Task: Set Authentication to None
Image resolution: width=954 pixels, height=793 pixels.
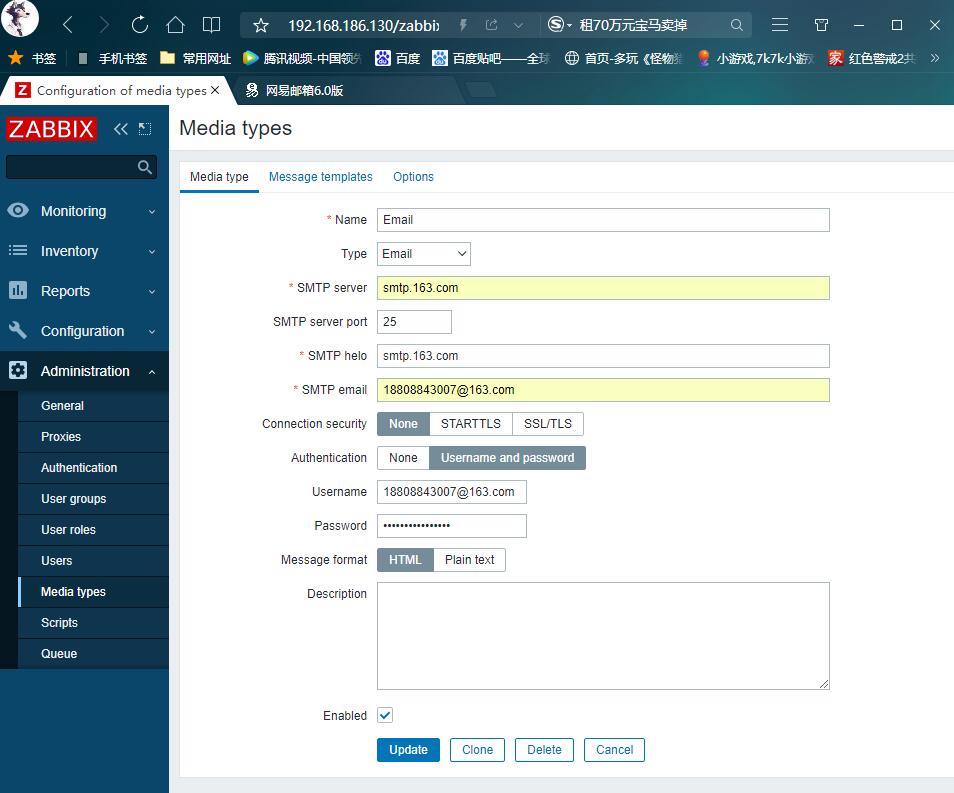Action: [x=403, y=458]
